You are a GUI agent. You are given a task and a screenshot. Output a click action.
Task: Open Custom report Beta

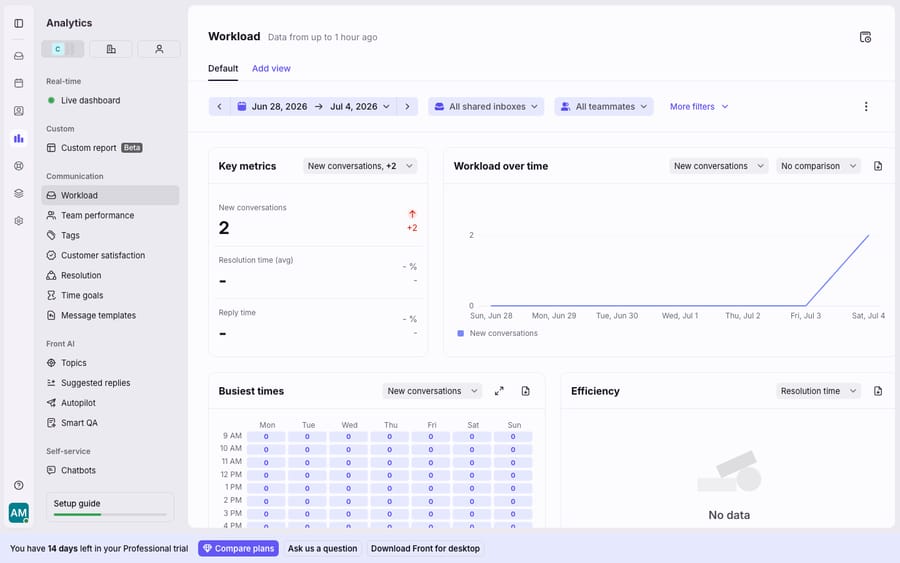click(110, 148)
